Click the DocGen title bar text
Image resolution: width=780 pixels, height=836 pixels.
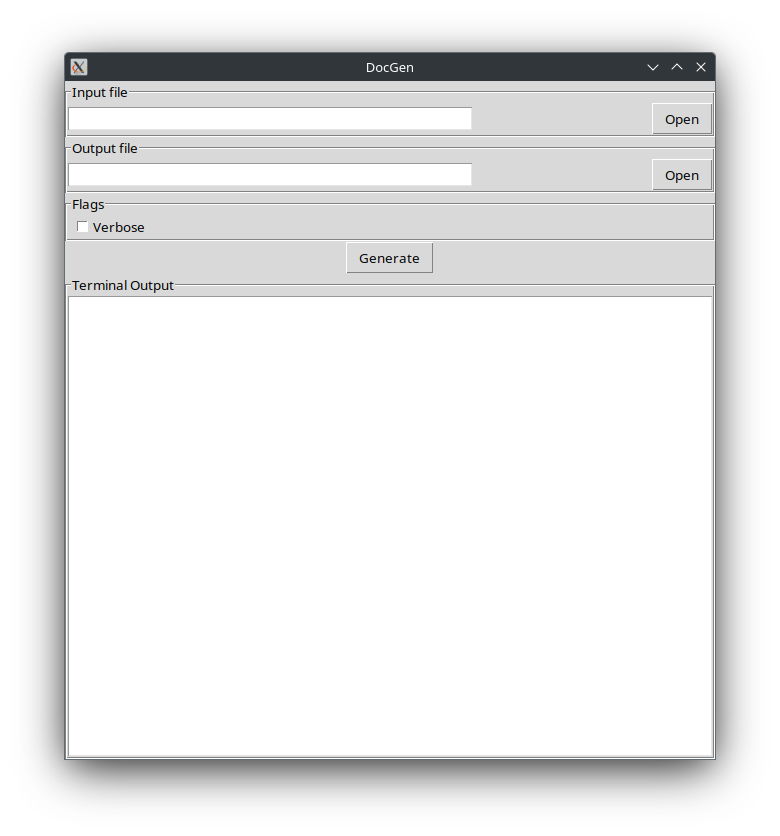(389, 67)
